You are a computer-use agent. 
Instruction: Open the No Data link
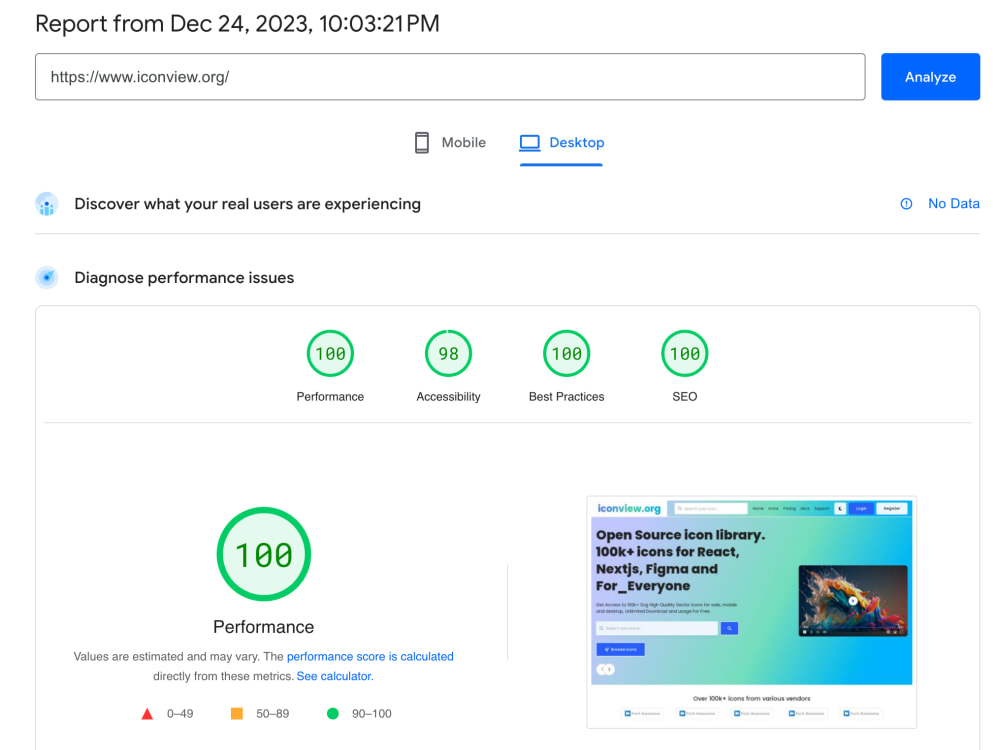[x=953, y=203]
